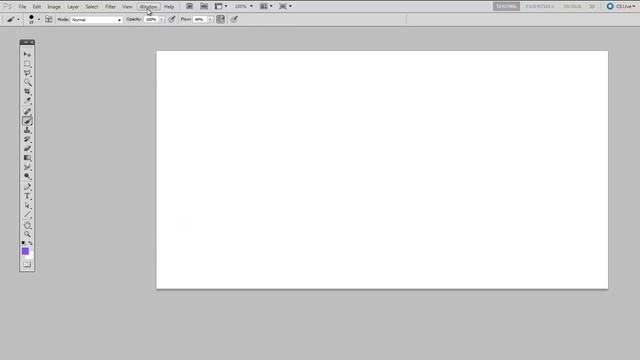This screenshot has width=640, height=360.
Task: Open the CS Live menu
Action: point(621,7)
